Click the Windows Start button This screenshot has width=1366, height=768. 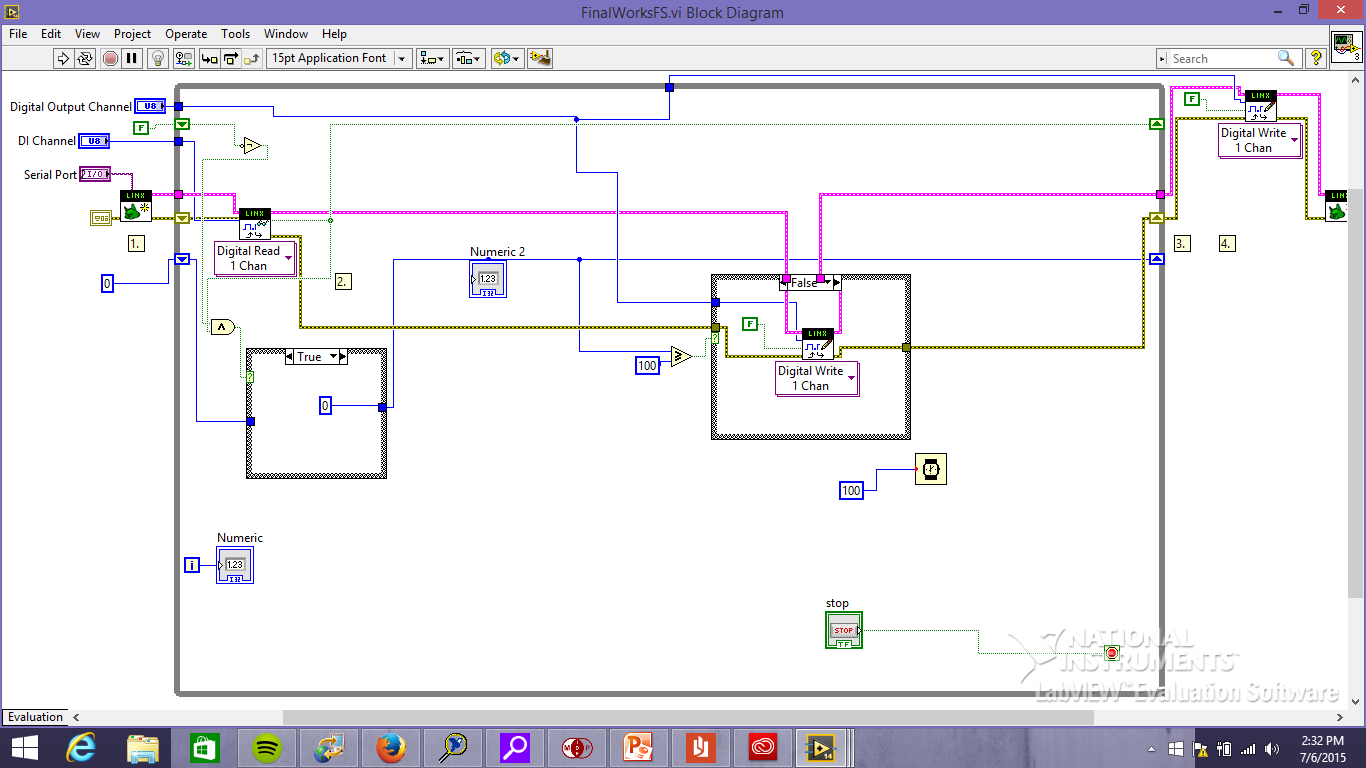24,747
